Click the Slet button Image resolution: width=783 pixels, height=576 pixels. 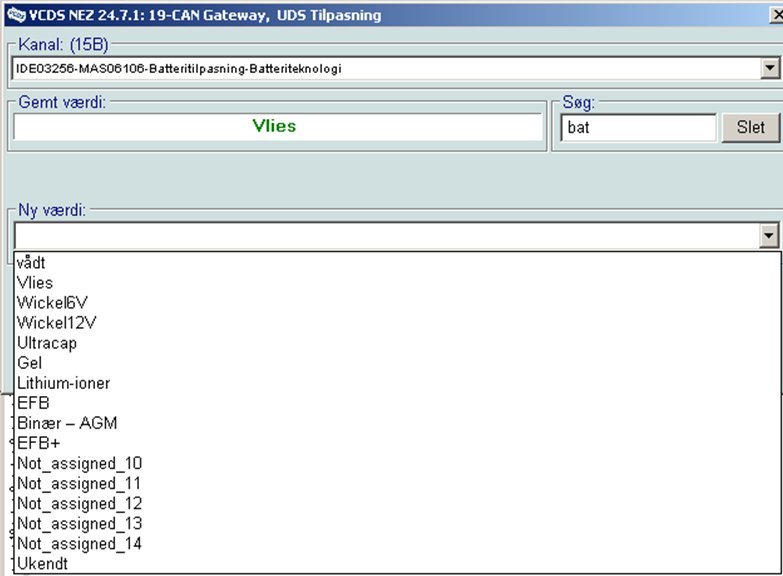pos(750,127)
